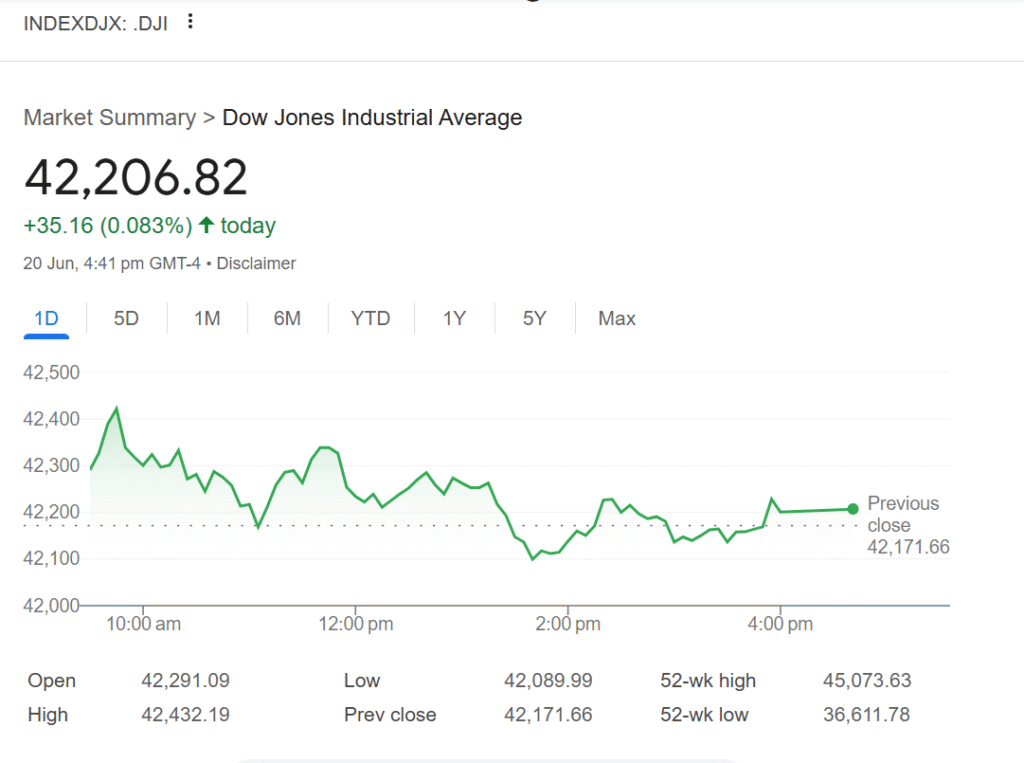Click the Dow Jones Industrial Average title

pyautogui.click(x=372, y=118)
